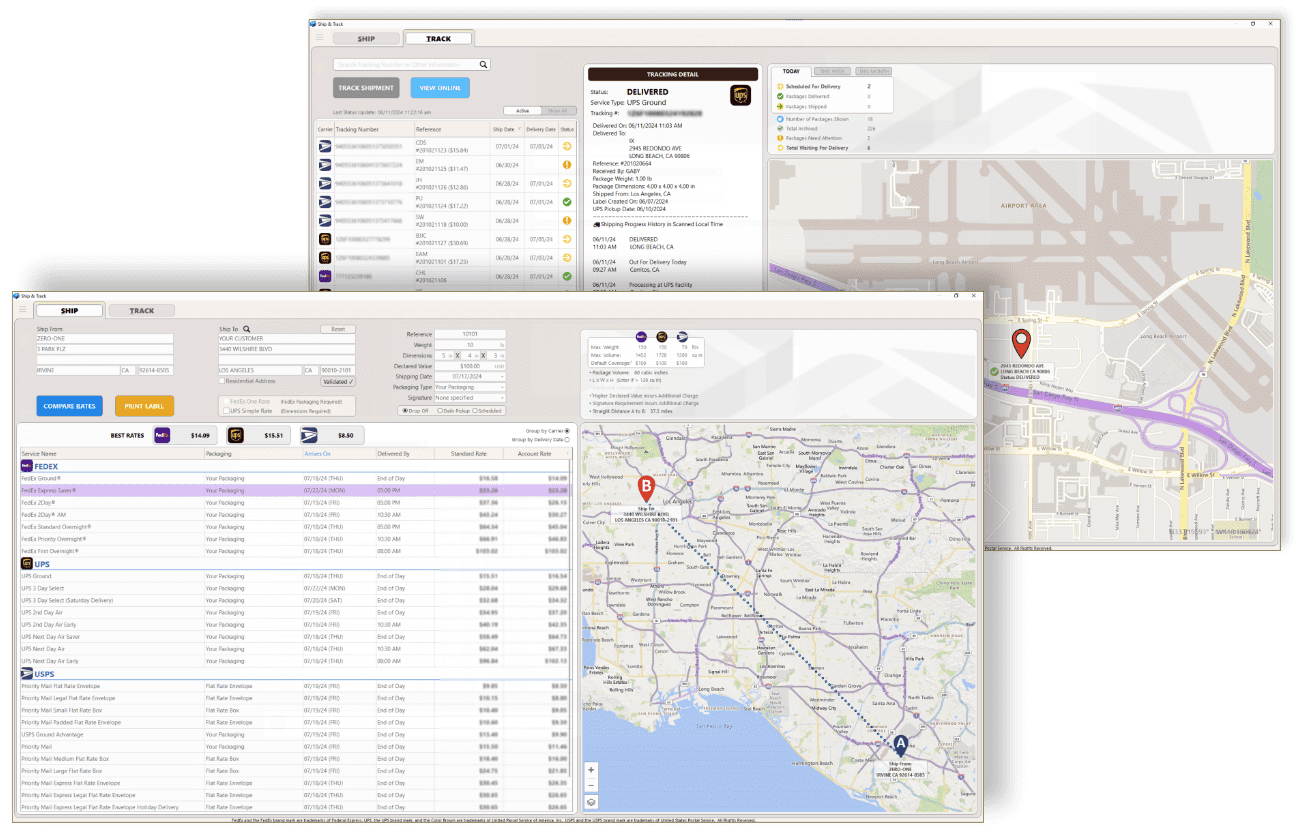Click in-transit status icon in JH row
Viewport: 1300px width, 839px height.
[x=567, y=183]
